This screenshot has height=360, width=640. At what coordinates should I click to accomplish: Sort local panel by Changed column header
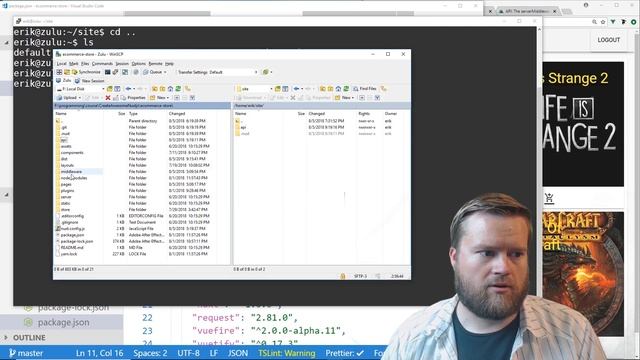pos(177,113)
